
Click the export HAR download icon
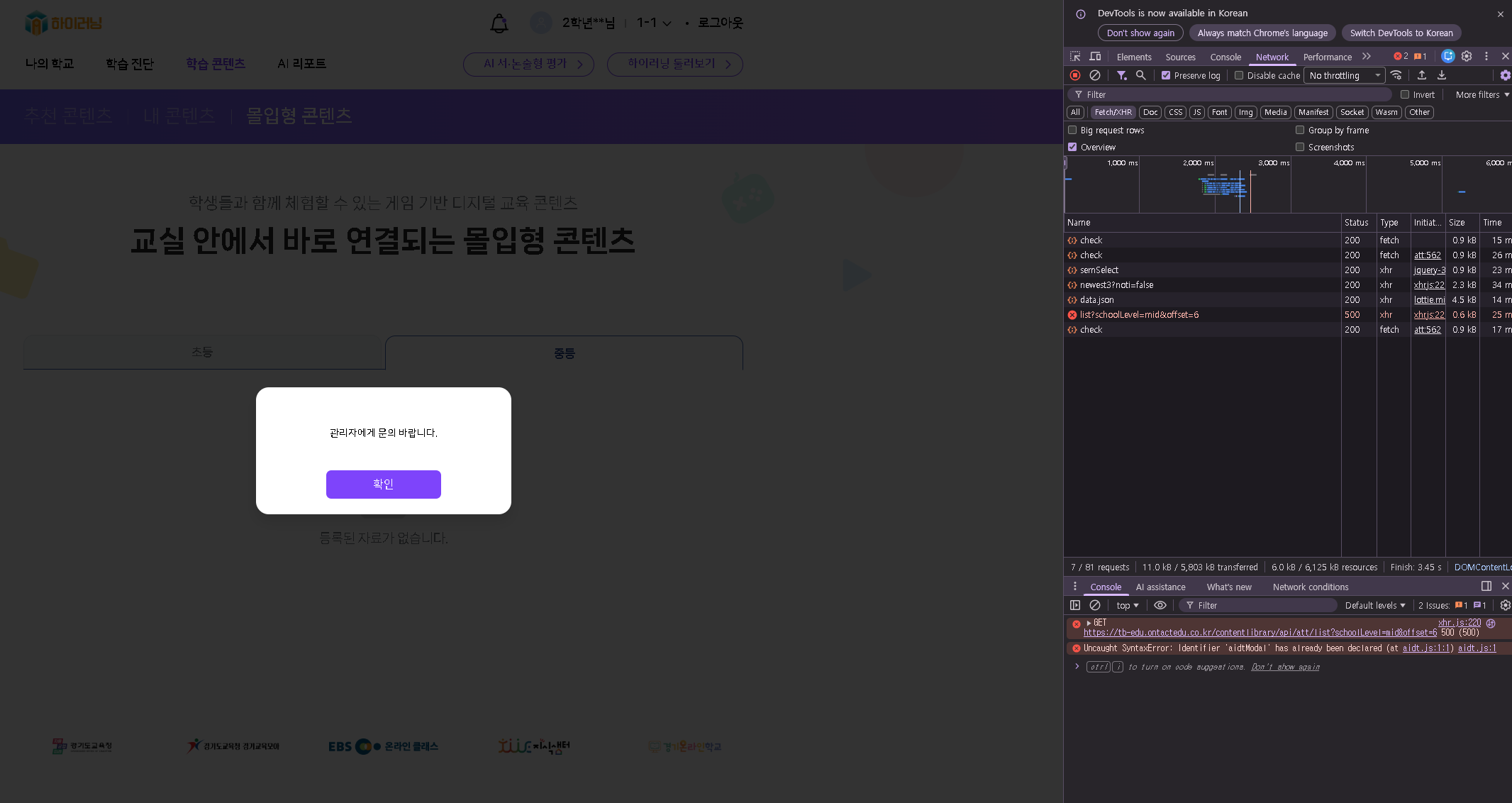(1441, 75)
